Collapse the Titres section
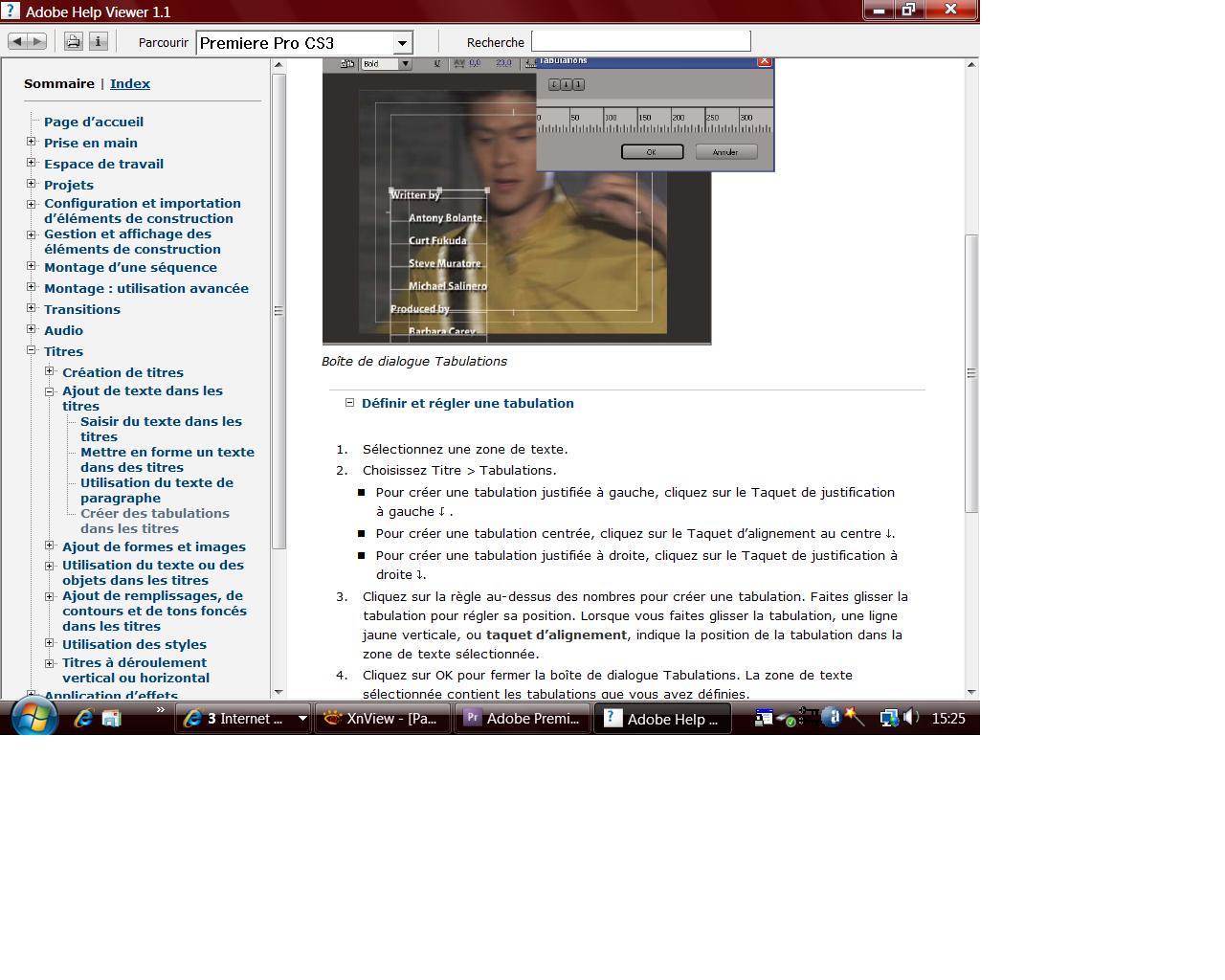Viewport: 1225px width, 980px height. coord(32,350)
